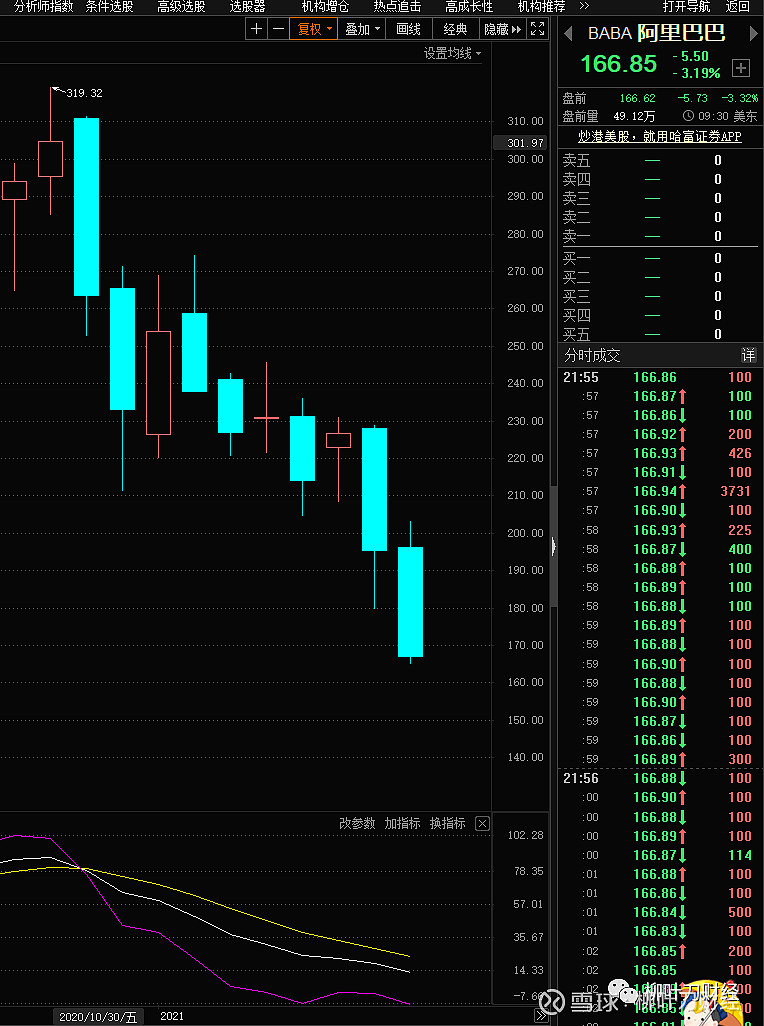Open 选股器 menu item

(247, 7)
